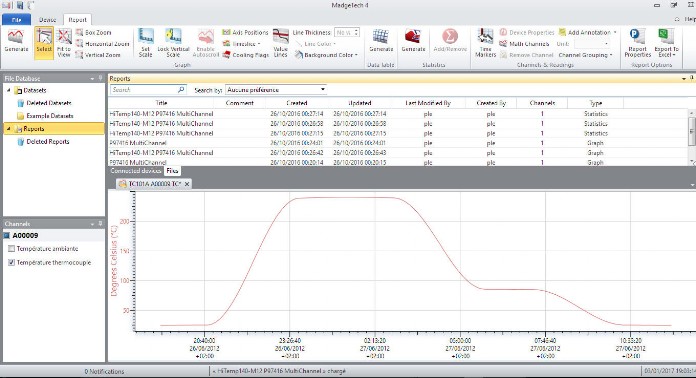Viewport: 696px width, 378px height.
Task: Enable the Température ambiante channel checkbox
Action: pyautogui.click(x=11, y=249)
